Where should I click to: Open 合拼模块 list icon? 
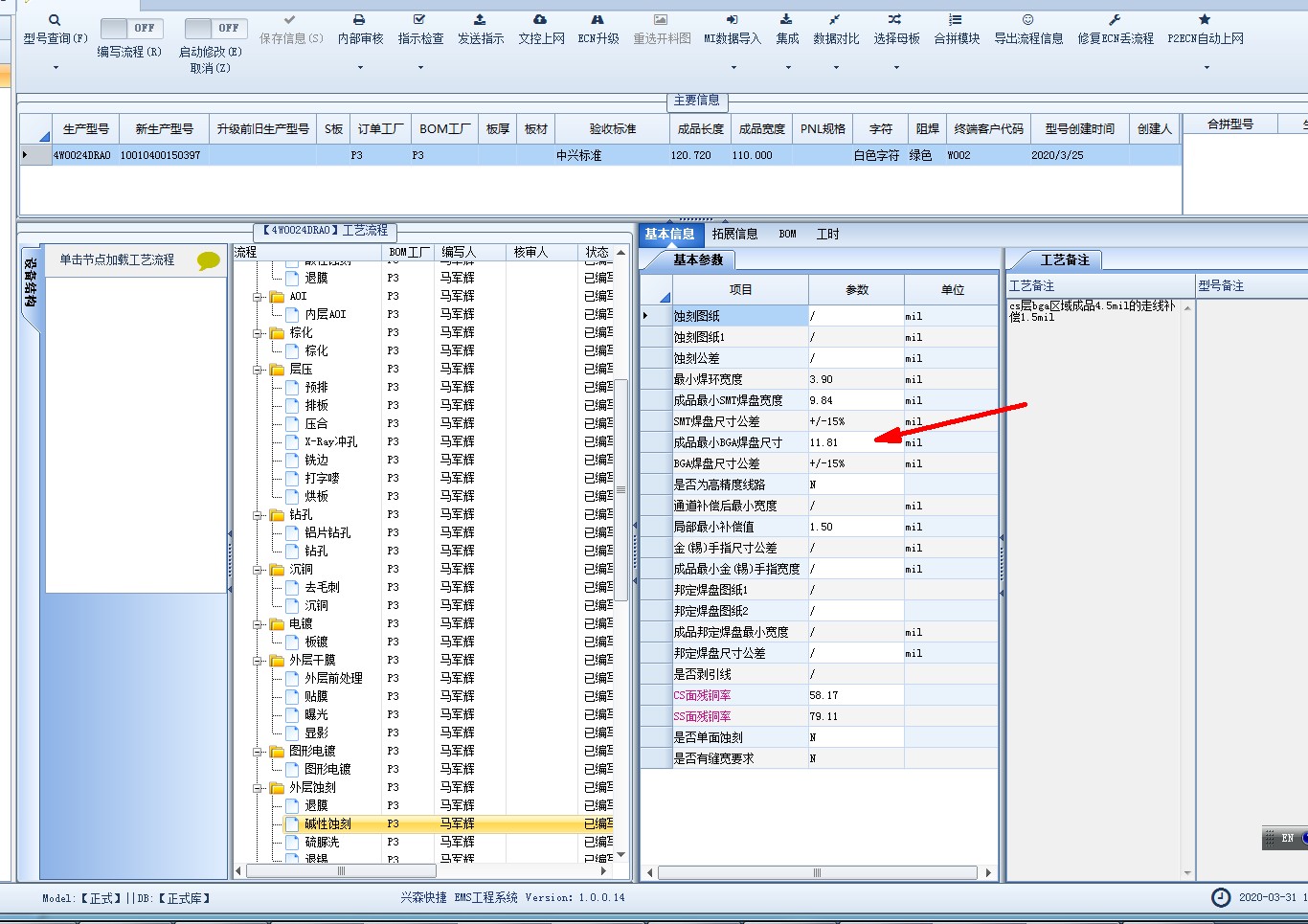point(956,20)
